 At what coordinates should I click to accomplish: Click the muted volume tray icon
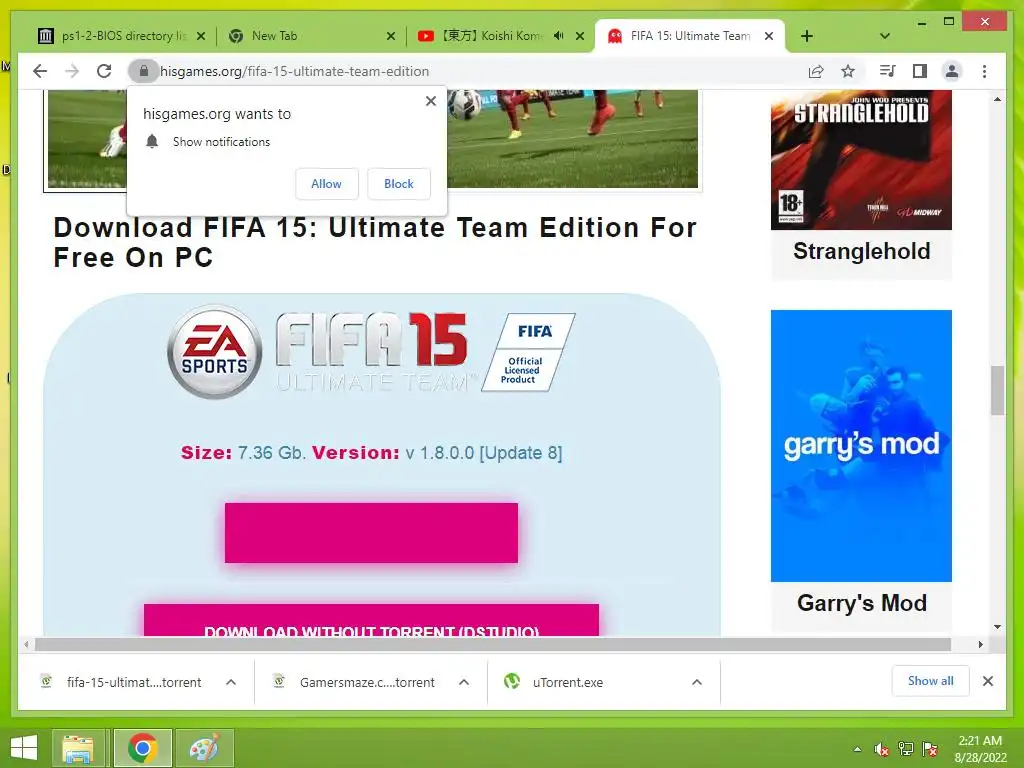(x=882, y=749)
